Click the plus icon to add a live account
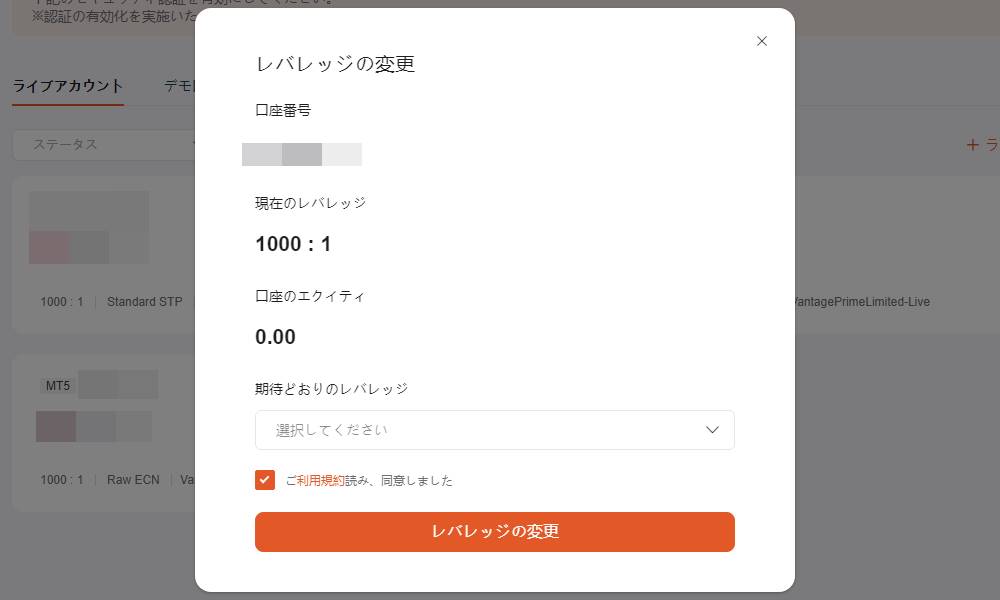 [971, 144]
